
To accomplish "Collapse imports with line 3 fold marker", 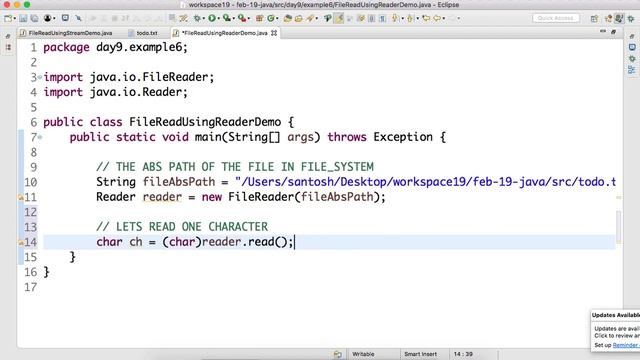I will click(40, 77).
